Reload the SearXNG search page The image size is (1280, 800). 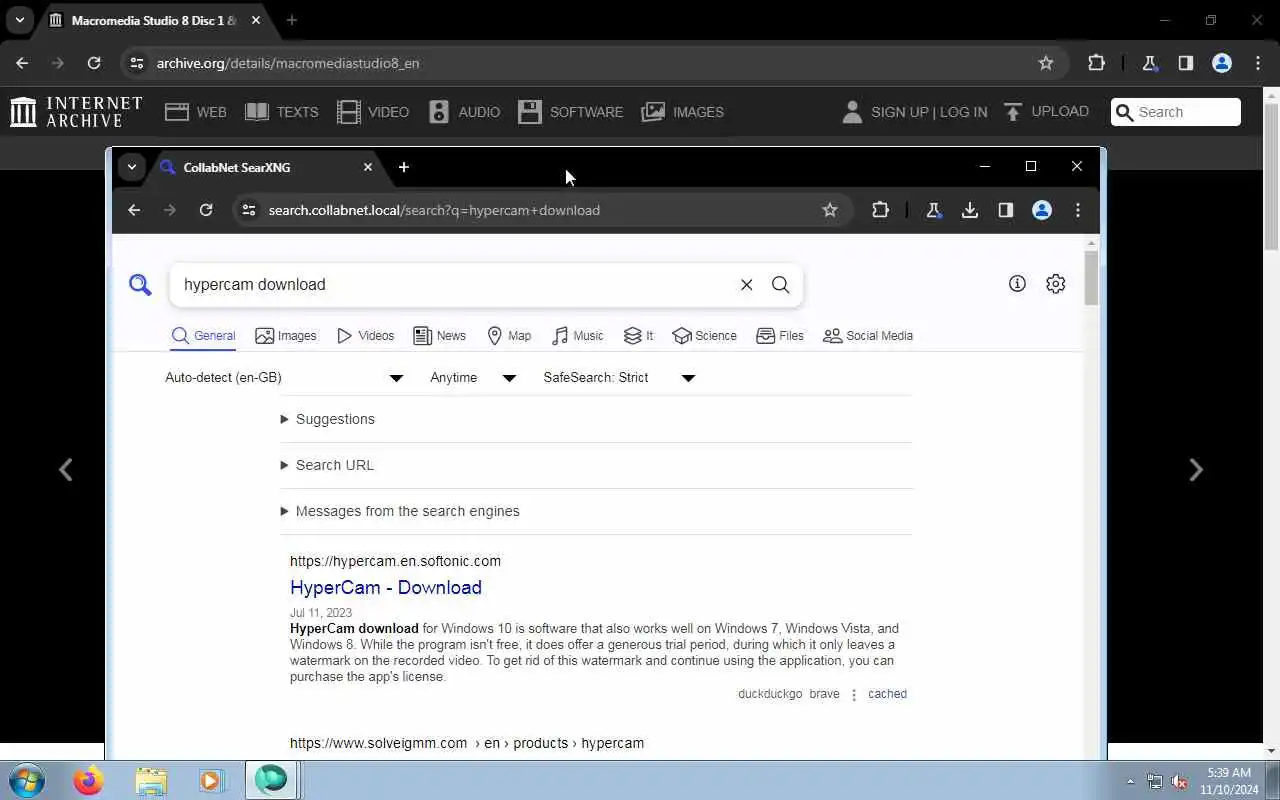pyautogui.click(x=206, y=210)
